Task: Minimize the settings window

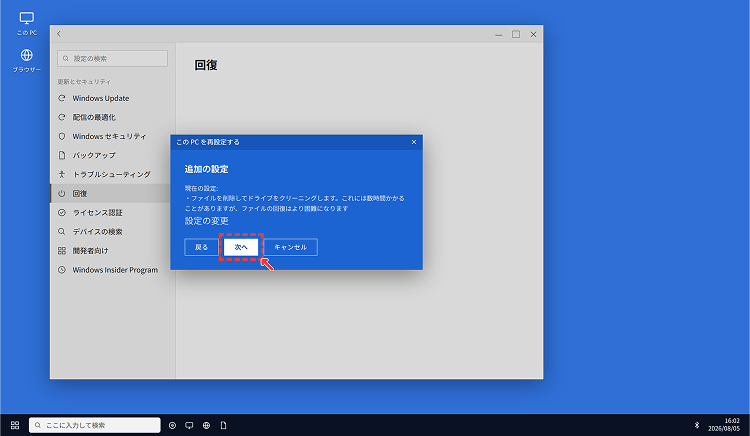Action: point(499,34)
